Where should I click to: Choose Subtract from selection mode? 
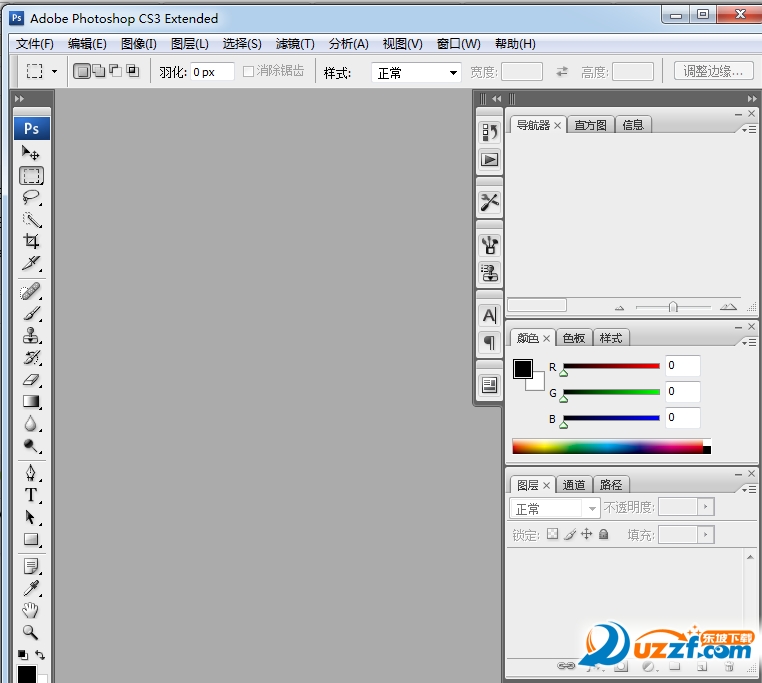[x=116, y=71]
